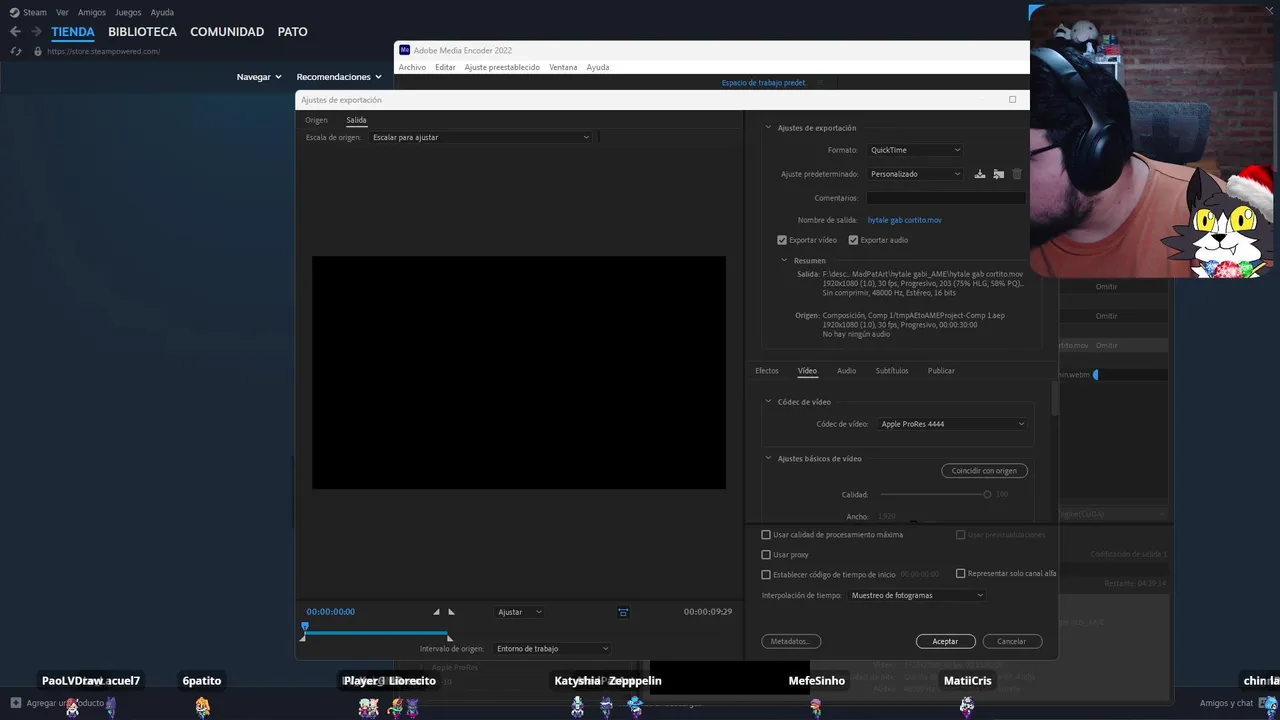Click the Media Encoder app logo
1280x720 pixels.
pos(404,50)
